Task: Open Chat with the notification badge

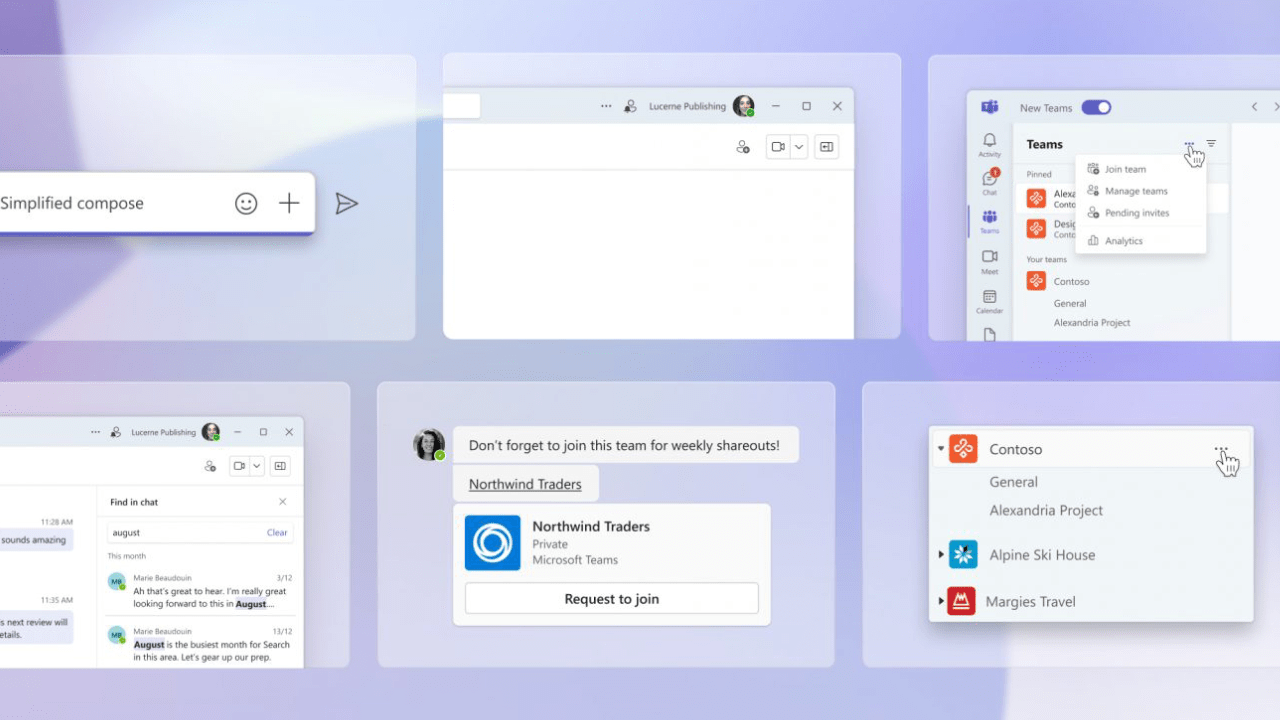Action: pyautogui.click(x=989, y=182)
